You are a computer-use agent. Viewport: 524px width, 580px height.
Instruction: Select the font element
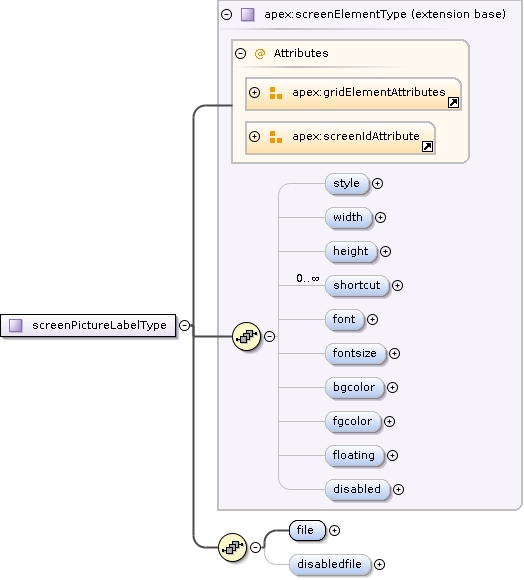pyautogui.click(x=345, y=320)
